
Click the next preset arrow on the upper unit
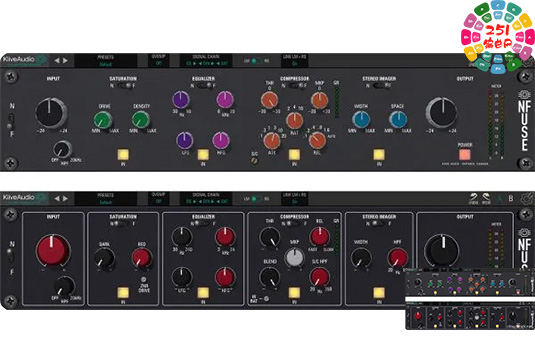pyautogui.click(x=65, y=60)
